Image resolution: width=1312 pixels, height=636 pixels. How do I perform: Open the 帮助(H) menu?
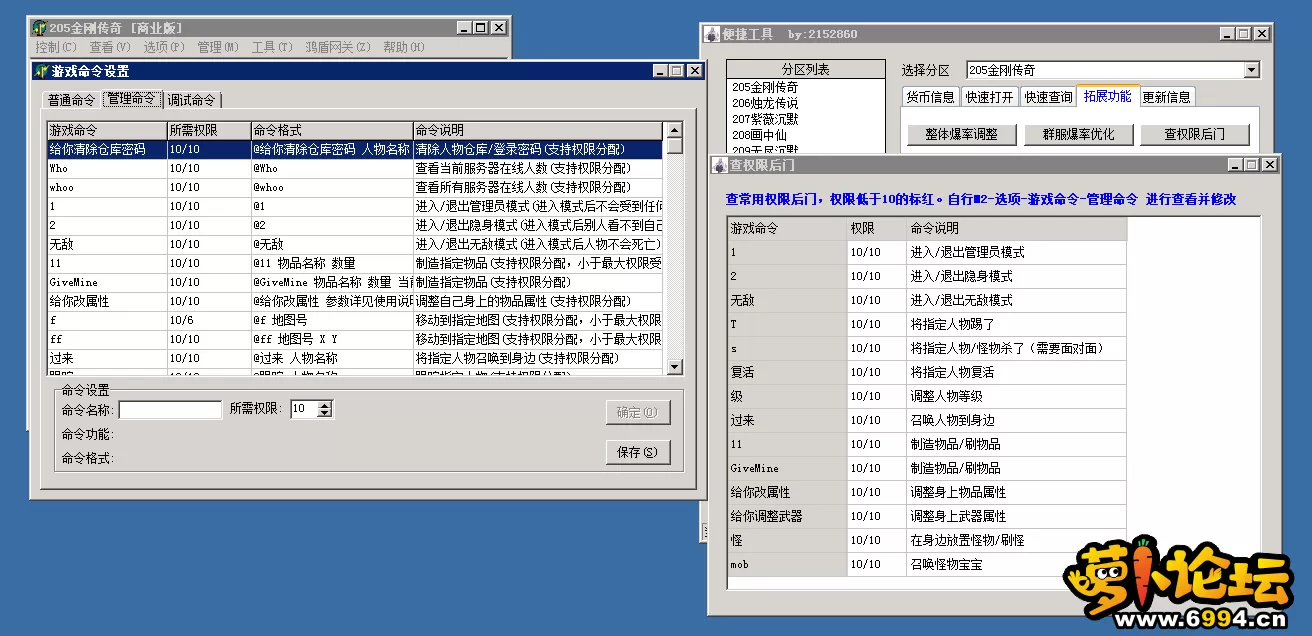[x=404, y=47]
